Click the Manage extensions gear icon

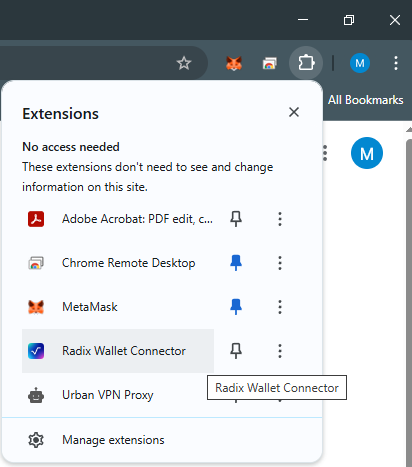point(36,440)
